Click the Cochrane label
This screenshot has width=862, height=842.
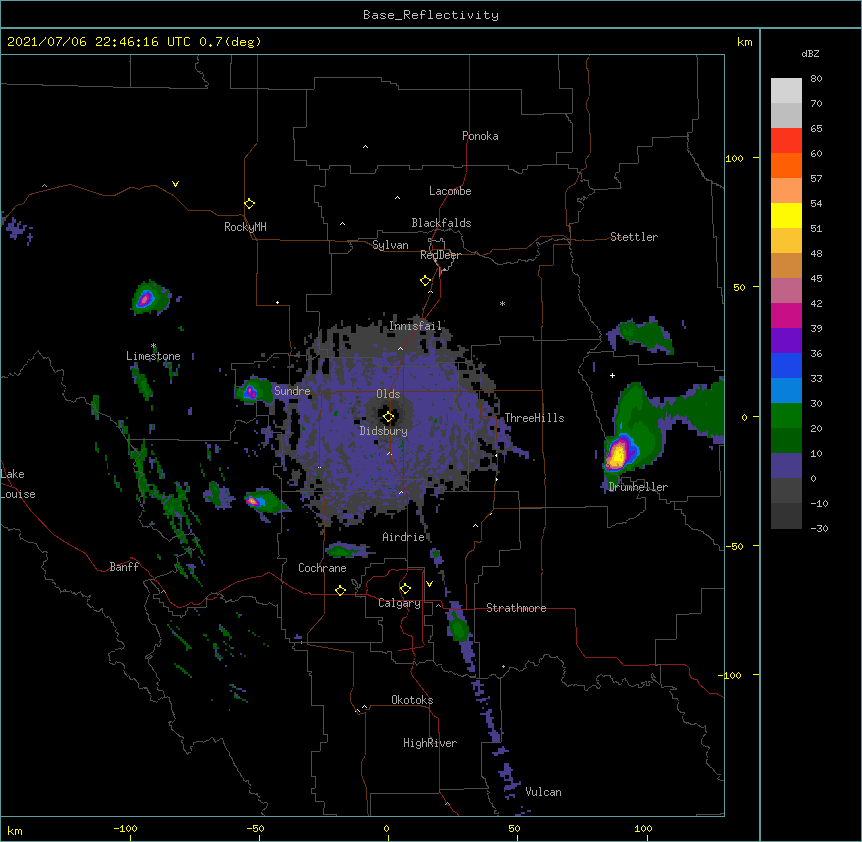[322, 568]
